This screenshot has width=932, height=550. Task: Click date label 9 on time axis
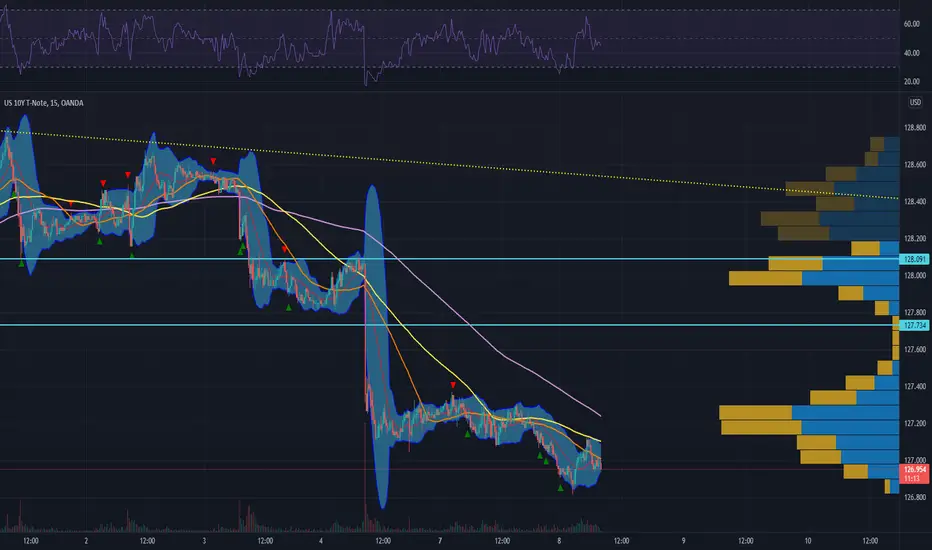(684, 540)
